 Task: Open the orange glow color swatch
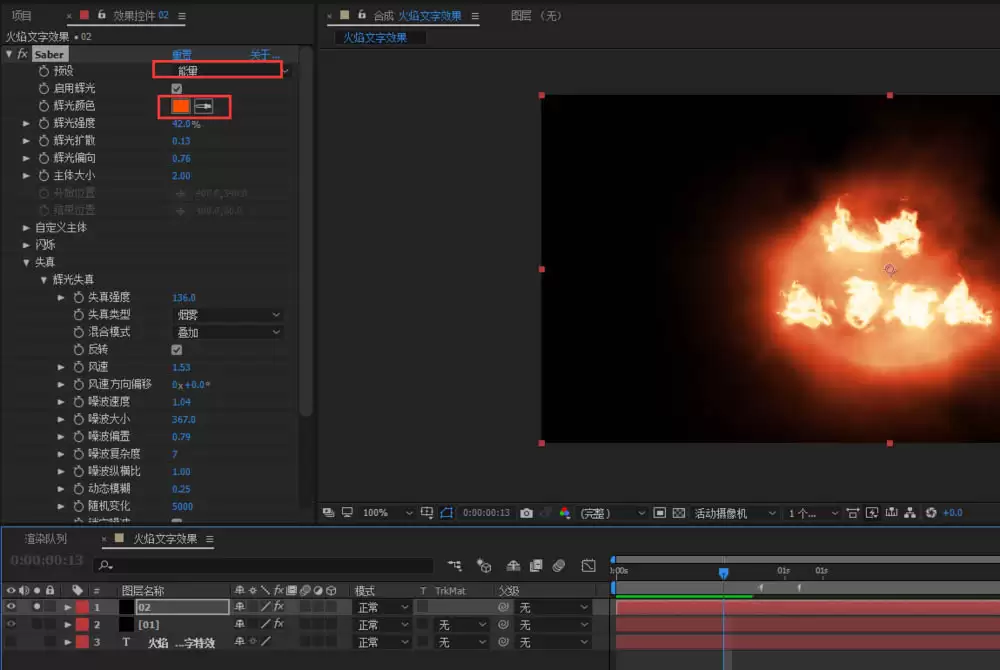(x=181, y=106)
